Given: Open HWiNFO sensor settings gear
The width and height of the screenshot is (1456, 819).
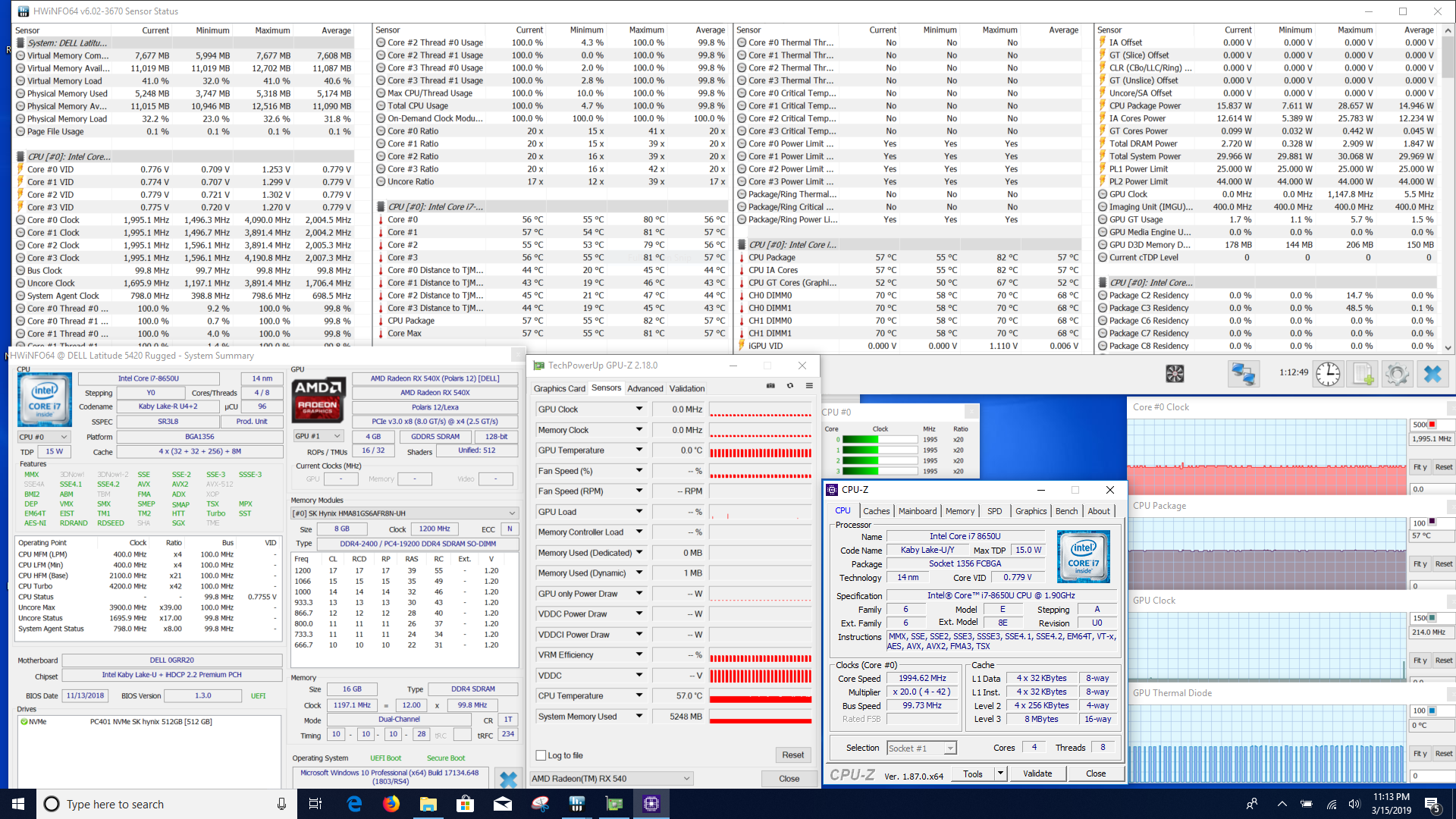Looking at the screenshot, I should tap(1397, 374).
